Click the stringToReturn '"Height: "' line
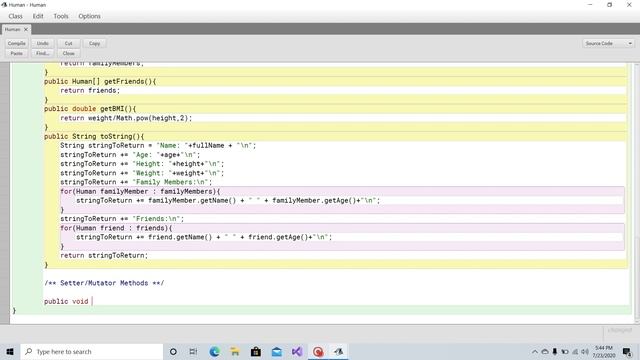Screen dimensions: 640x360 [x=142, y=164]
